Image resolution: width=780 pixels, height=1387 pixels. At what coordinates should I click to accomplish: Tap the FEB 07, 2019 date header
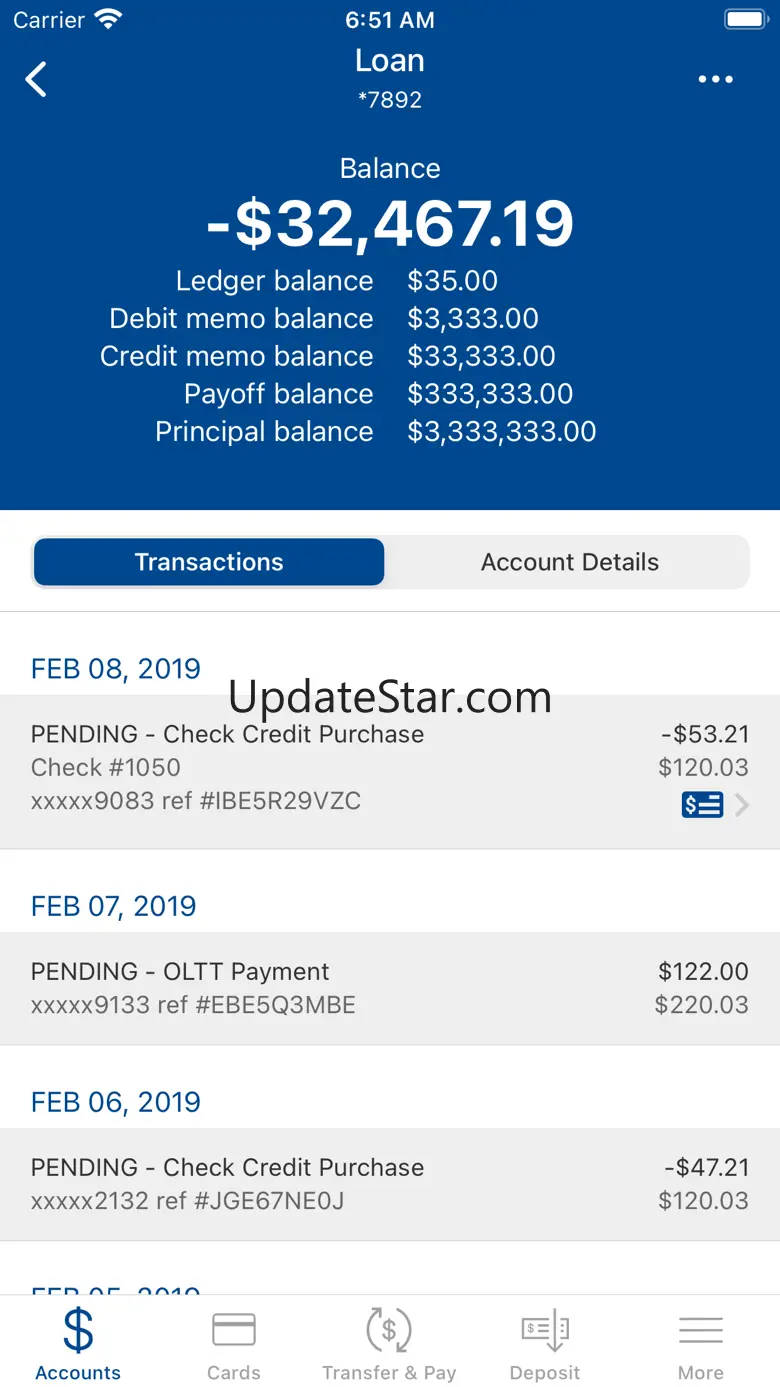tap(114, 906)
